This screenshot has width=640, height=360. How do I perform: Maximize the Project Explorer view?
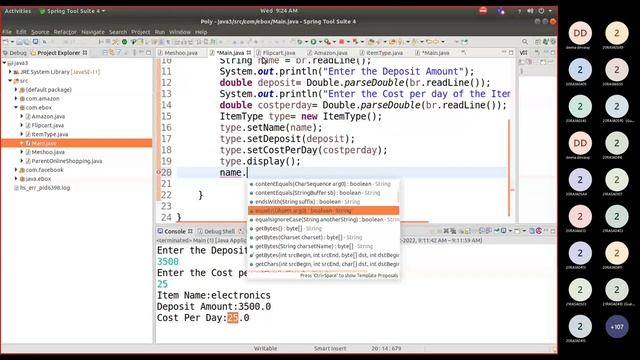pyautogui.click(x=148, y=53)
